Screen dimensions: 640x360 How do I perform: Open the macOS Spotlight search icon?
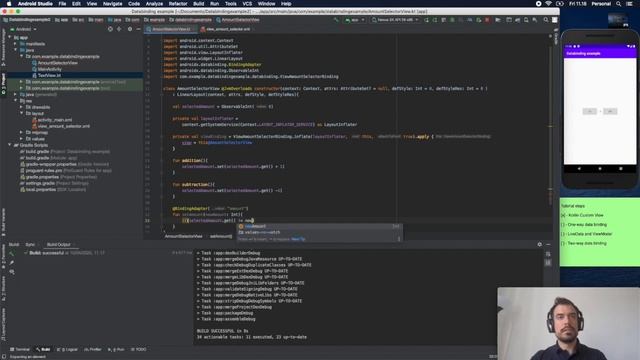pyautogui.click(x=619, y=4)
